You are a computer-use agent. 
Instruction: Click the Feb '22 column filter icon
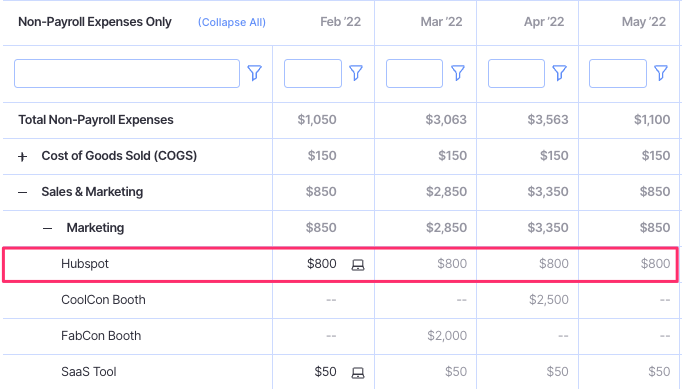tap(356, 73)
